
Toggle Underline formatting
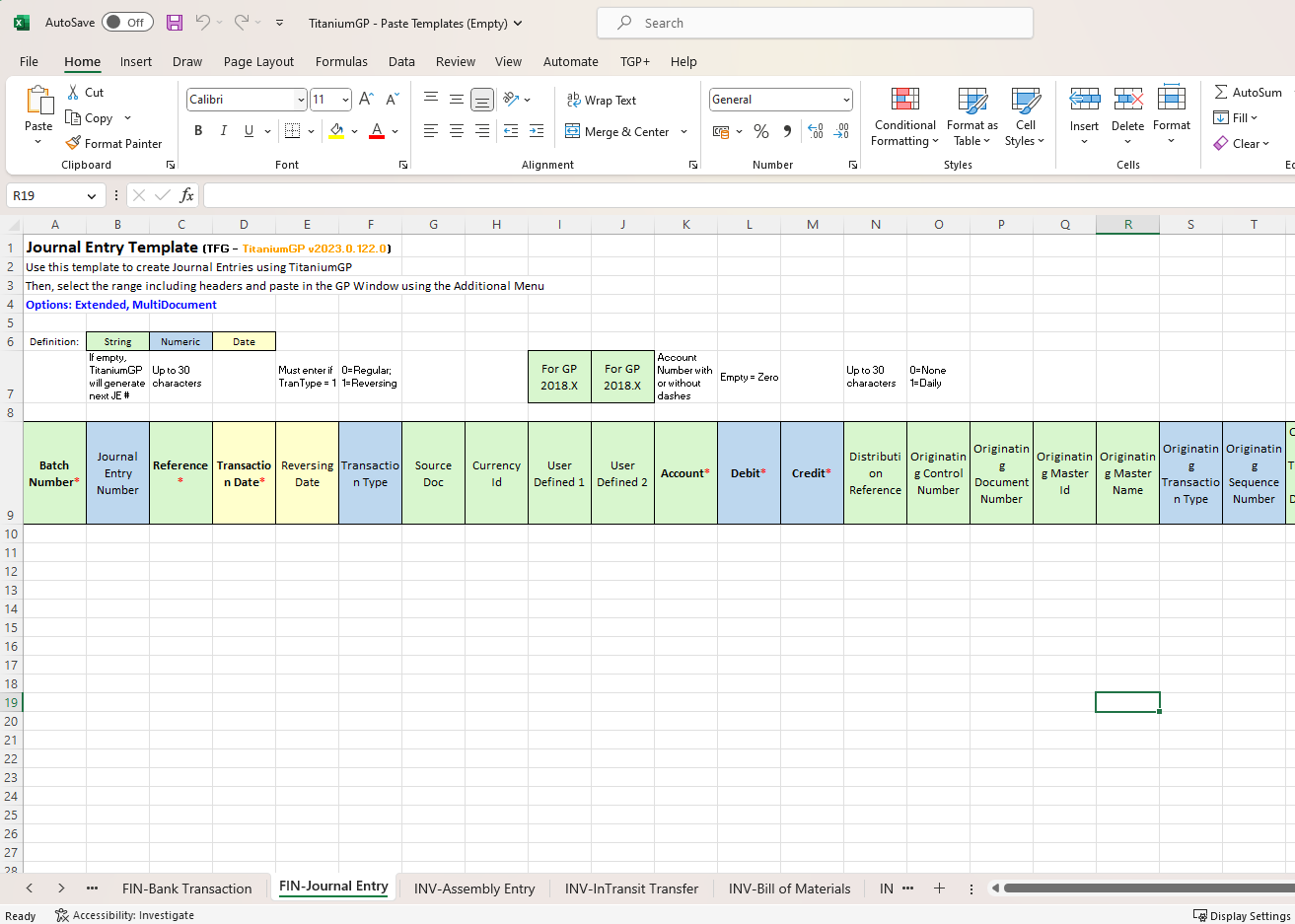coord(249,130)
